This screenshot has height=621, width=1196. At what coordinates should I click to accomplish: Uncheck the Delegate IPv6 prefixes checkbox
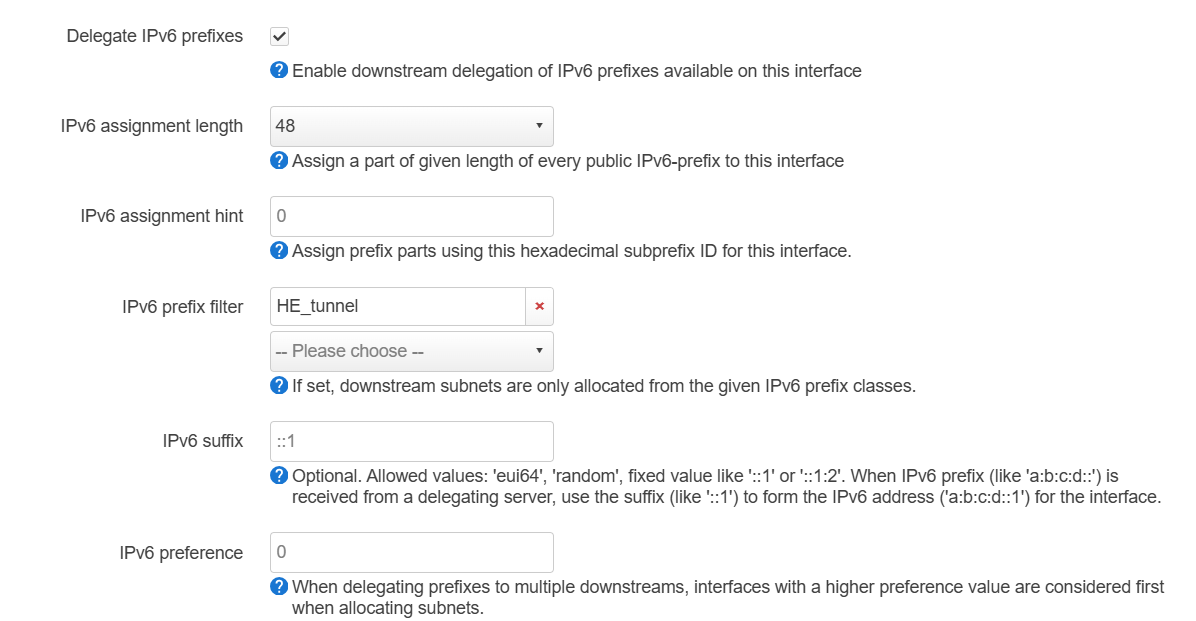(x=279, y=37)
